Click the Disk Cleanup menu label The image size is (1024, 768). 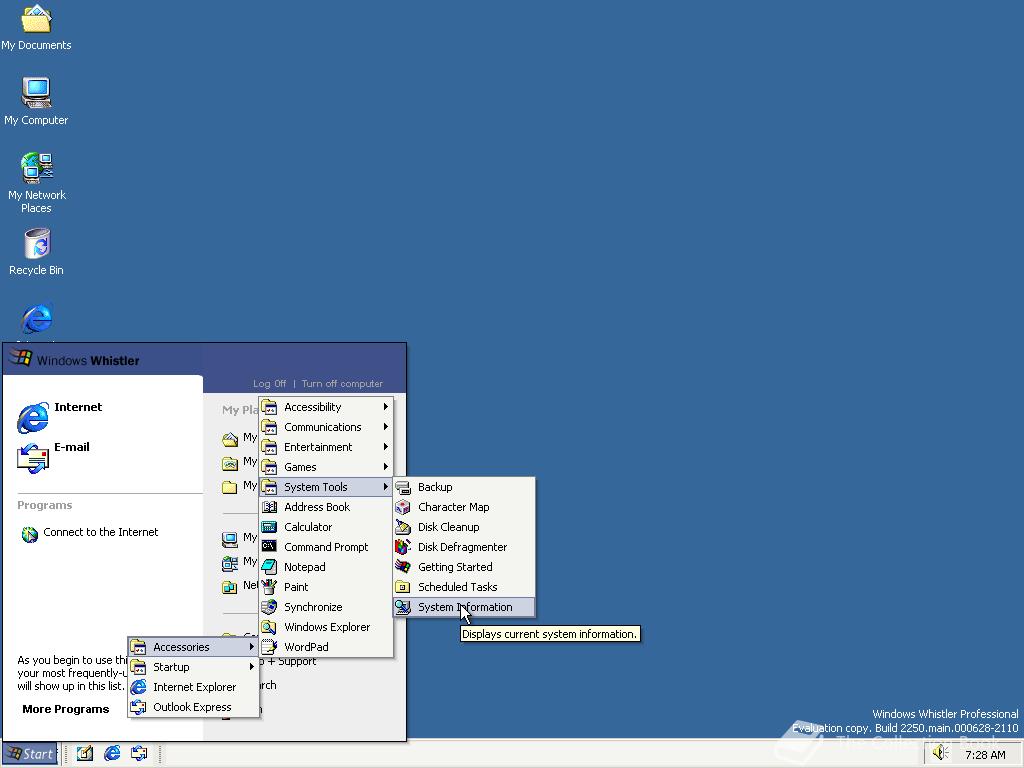[x=449, y=527]
